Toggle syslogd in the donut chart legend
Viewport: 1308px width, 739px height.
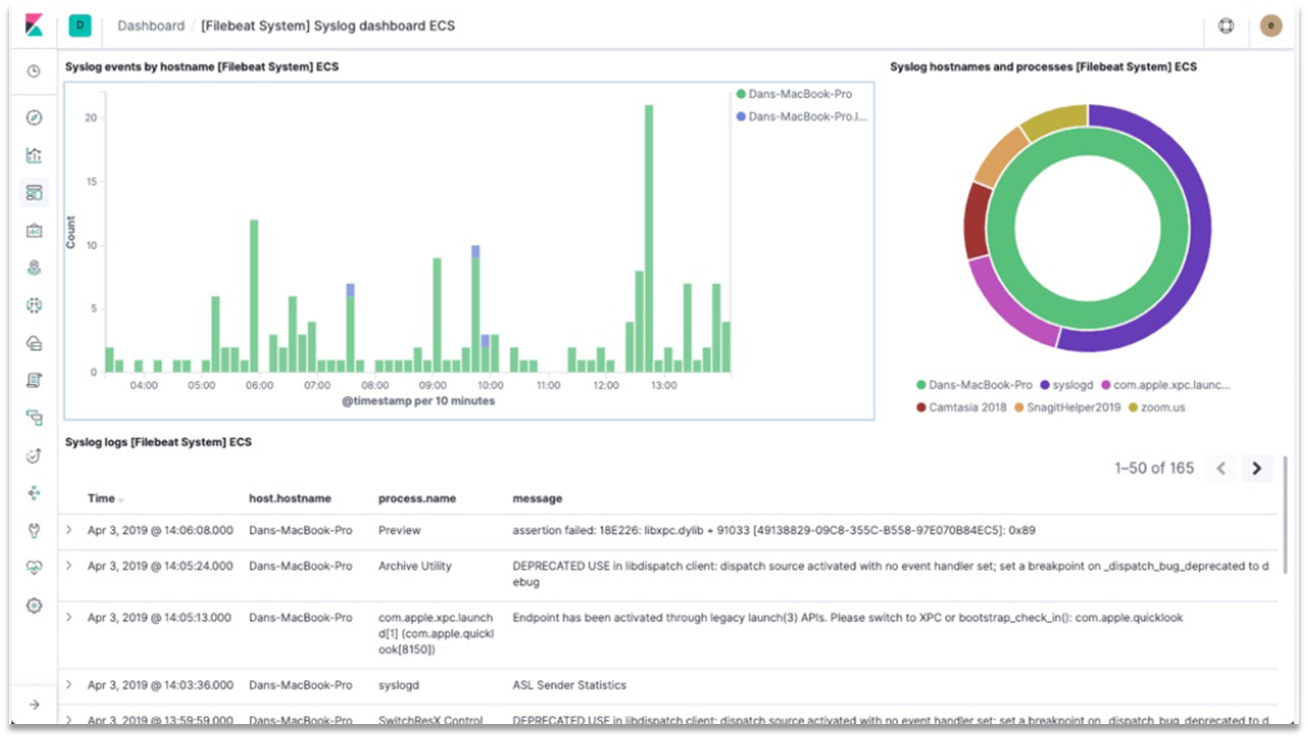pos(1070,384)
